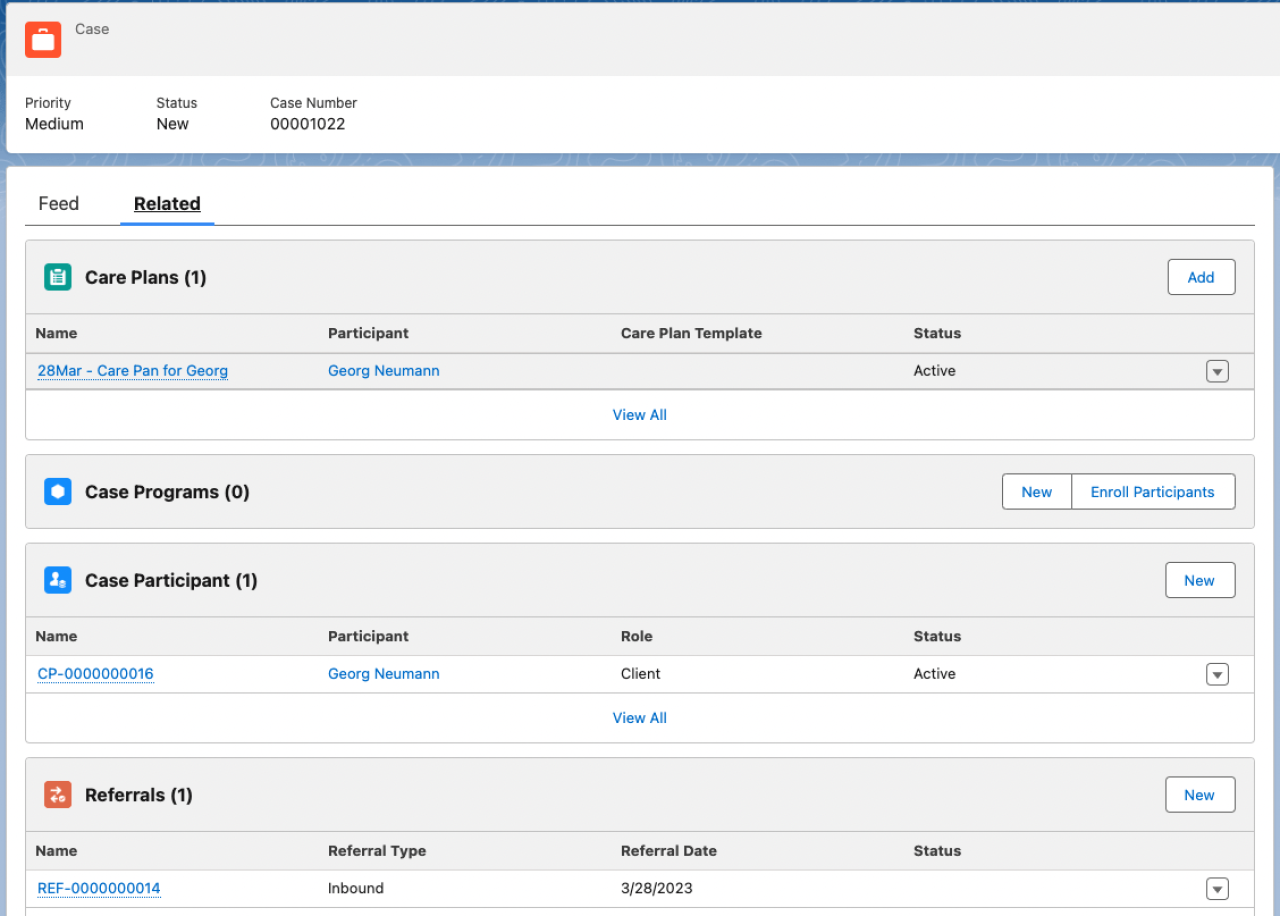The width and height of the screenshot is (1280, 916).
Task: Open the Case Programs (0) heading
Action: (x=167, y=492)
